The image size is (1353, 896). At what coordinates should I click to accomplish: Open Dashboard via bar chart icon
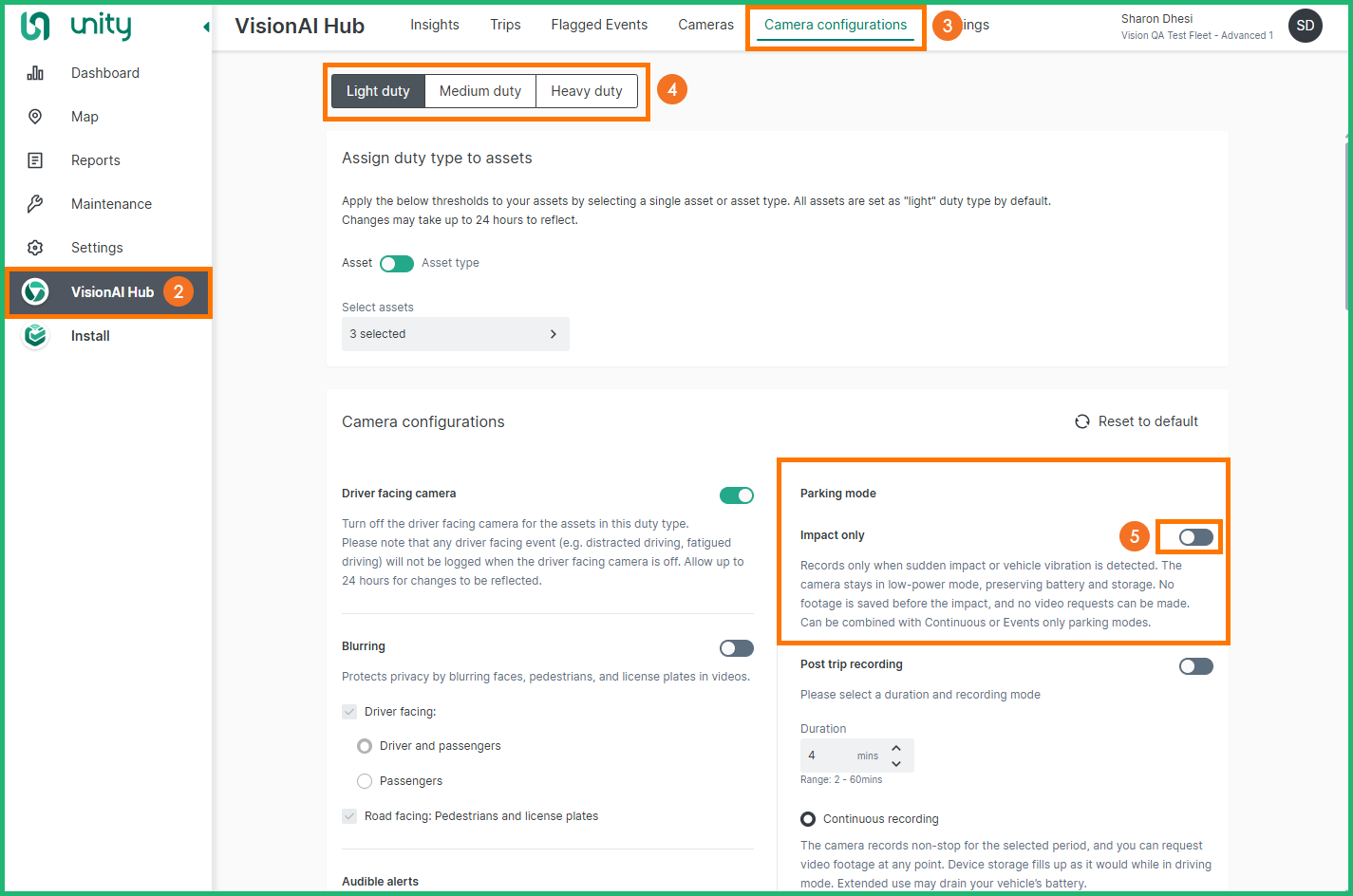35,73
